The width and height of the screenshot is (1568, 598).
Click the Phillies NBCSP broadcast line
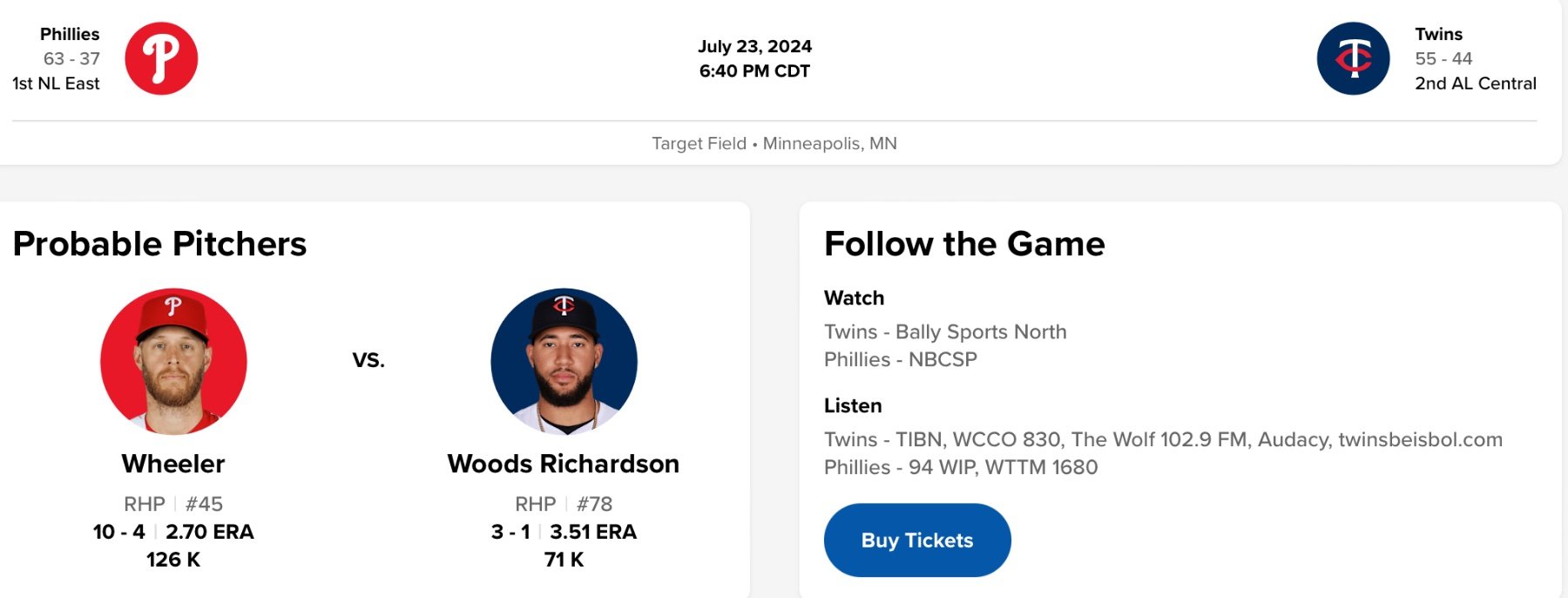[900, 359]
